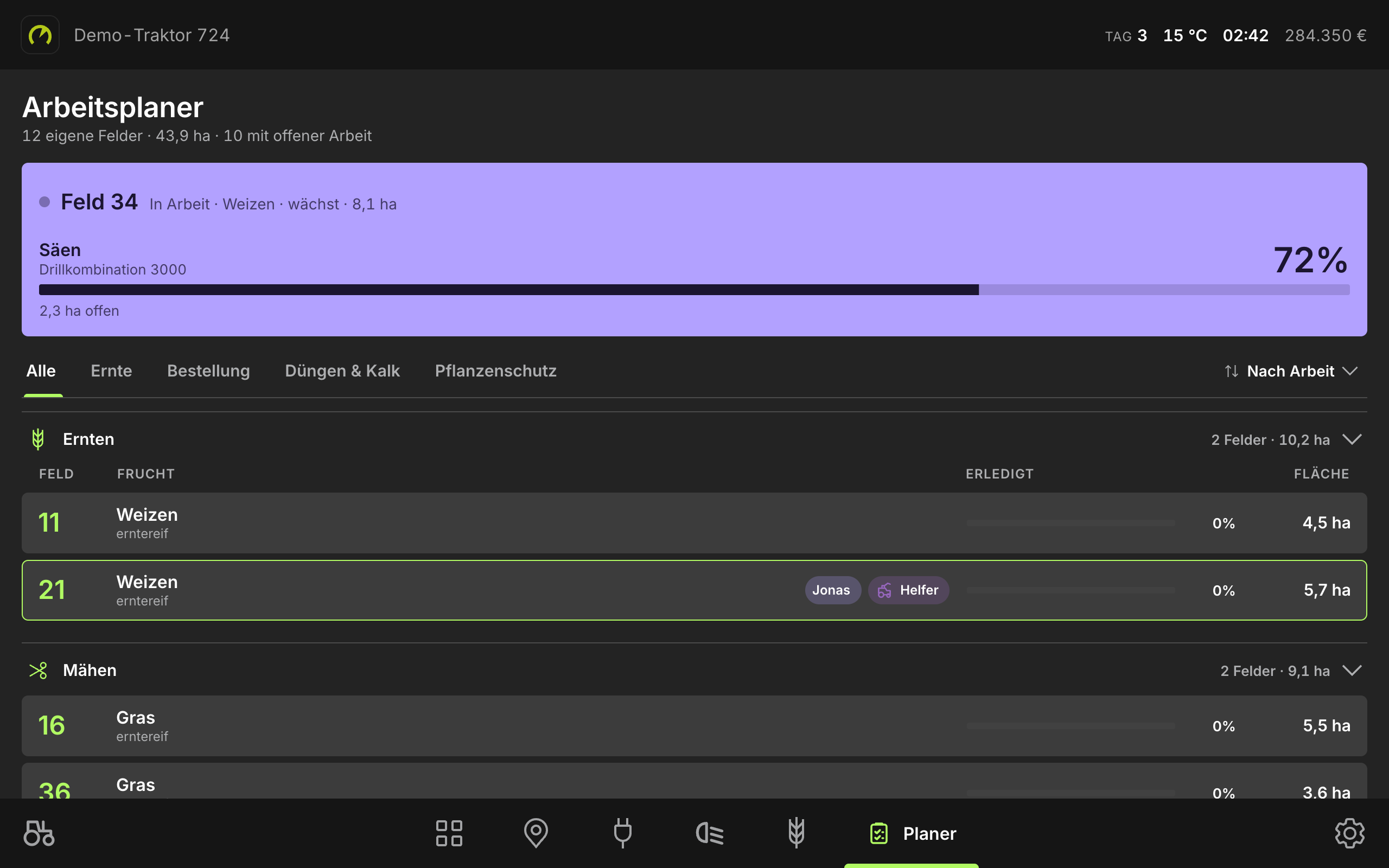1389x868 pixels.
Task: Switch to the Pflanzenschutz tab
Action: 495,372
